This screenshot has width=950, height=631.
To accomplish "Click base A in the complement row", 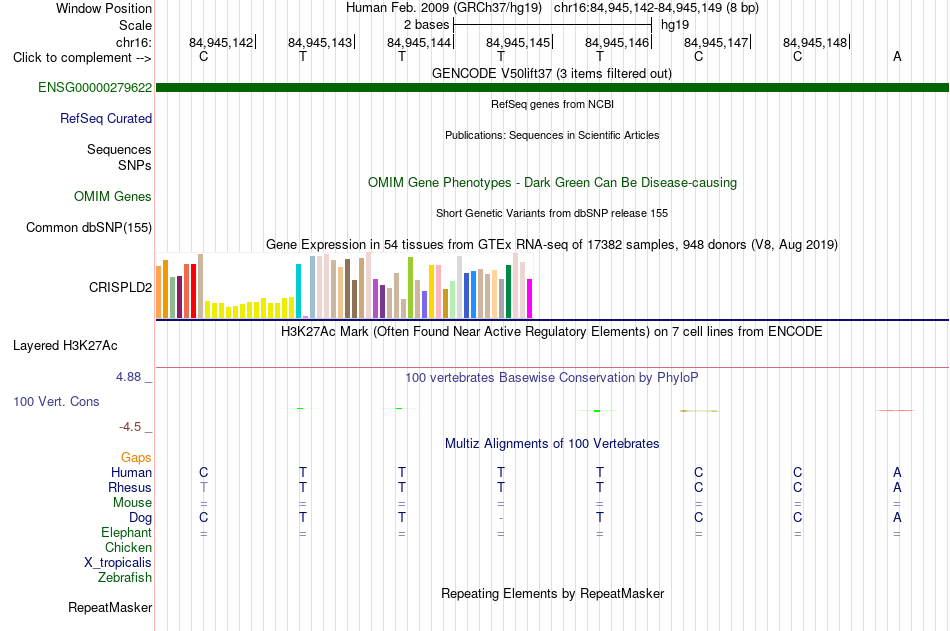I will point(897,56).
